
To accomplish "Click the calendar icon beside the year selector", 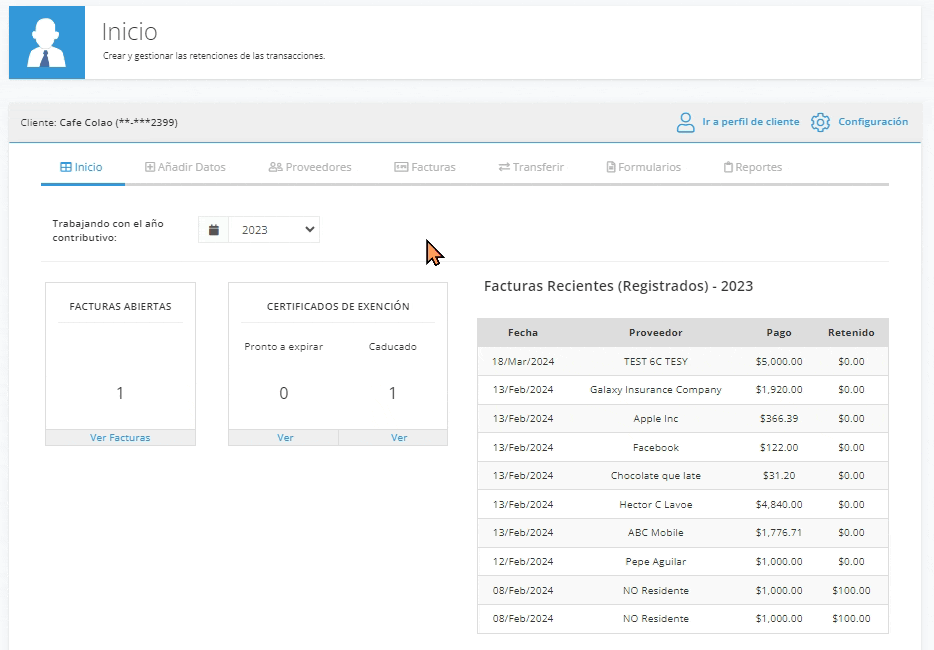I will [x=214, y=230].
